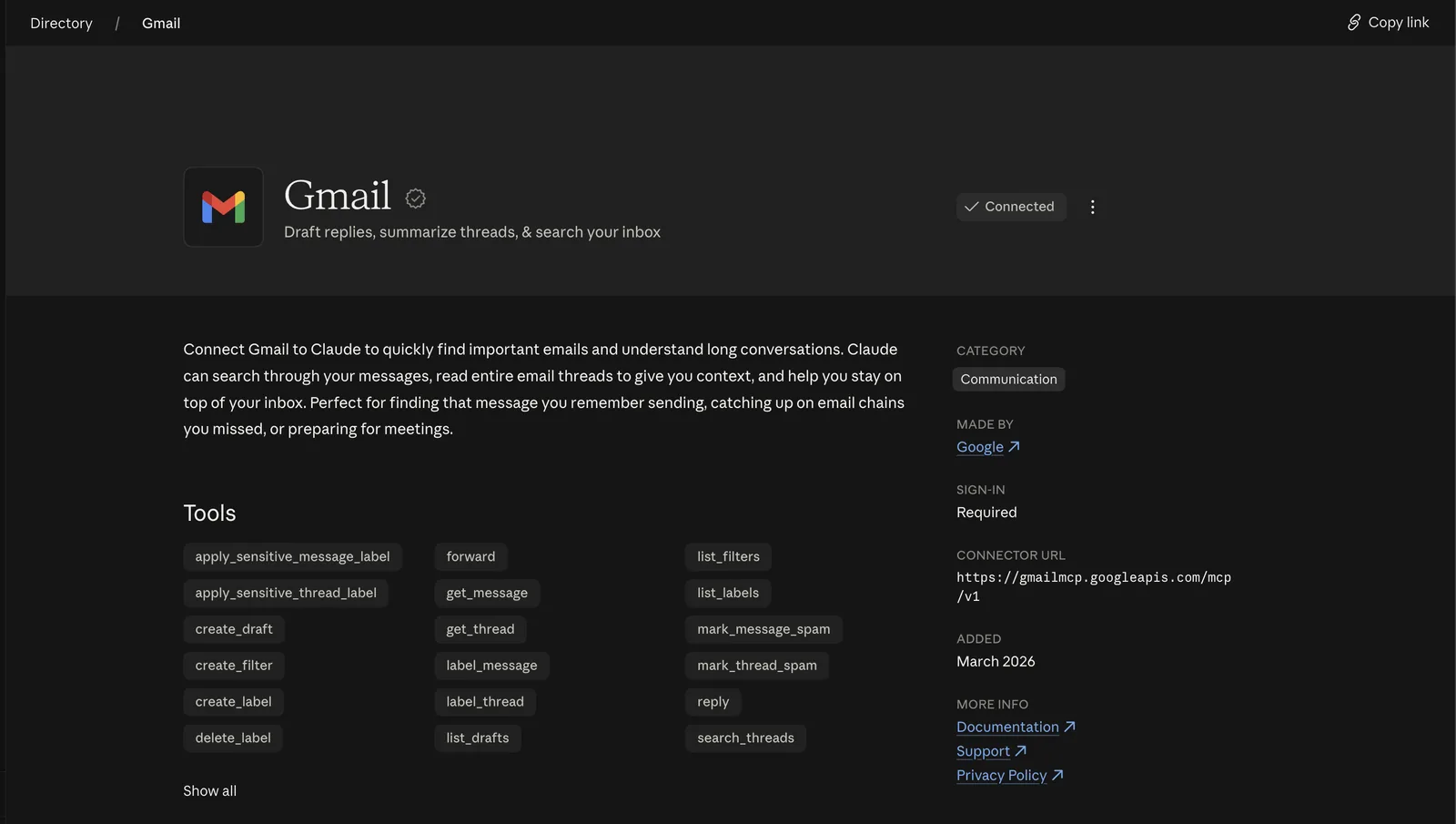Screen dimensions: 1456x824
Task: Click the checkmark in the Connected button
Action: point(972,207)
